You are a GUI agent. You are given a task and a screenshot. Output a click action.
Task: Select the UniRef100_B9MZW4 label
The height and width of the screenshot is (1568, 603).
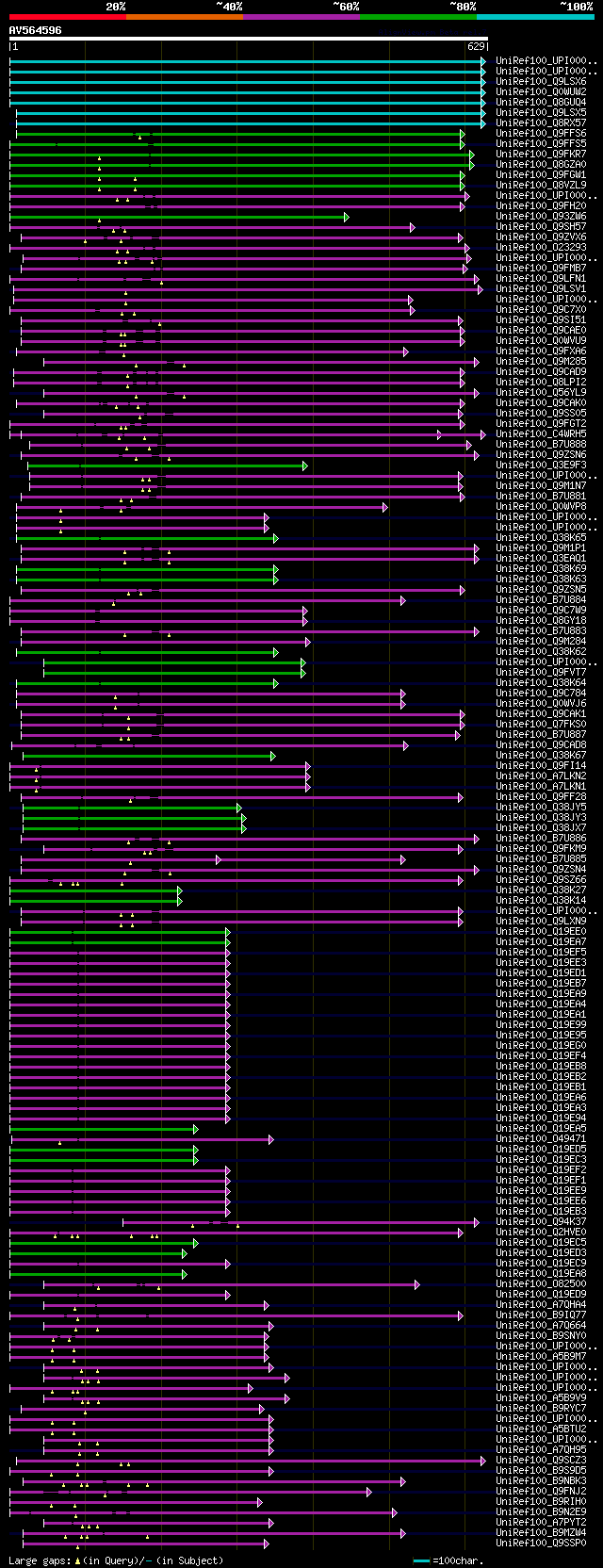(x=541, y=1533)
